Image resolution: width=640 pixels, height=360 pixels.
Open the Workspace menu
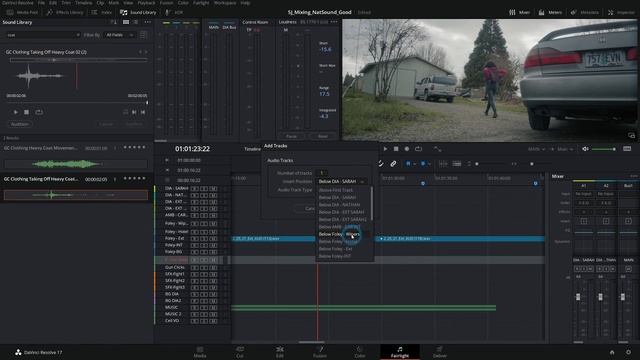[x=225, y=3]
